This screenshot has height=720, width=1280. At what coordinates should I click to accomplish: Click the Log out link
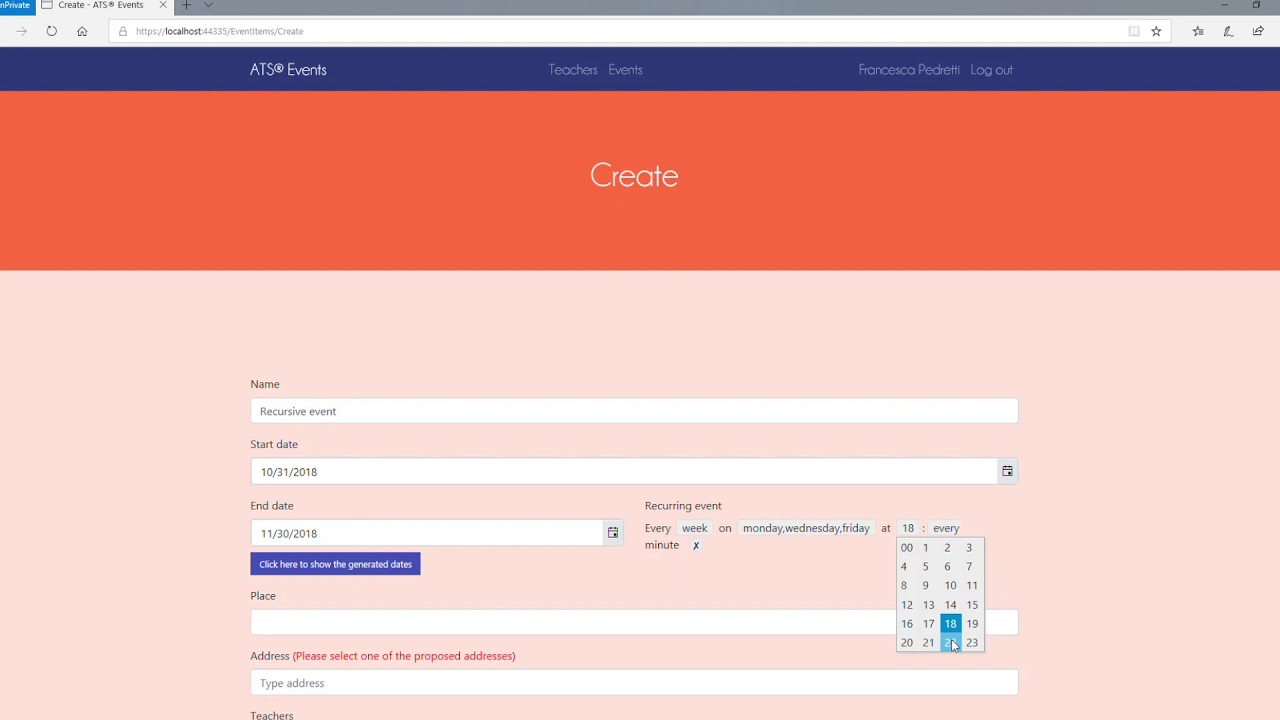(991, 70)
